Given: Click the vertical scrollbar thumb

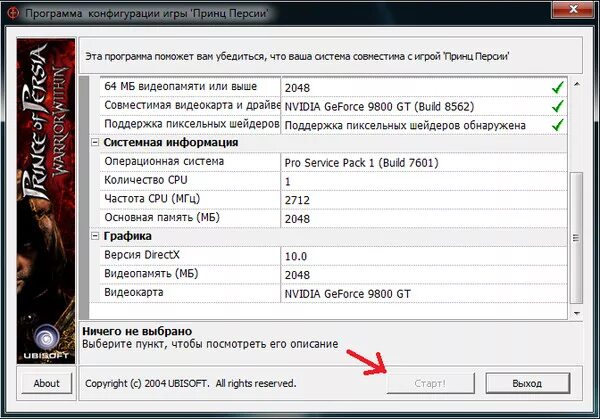Looking at the screenshot, I should 576,238.
